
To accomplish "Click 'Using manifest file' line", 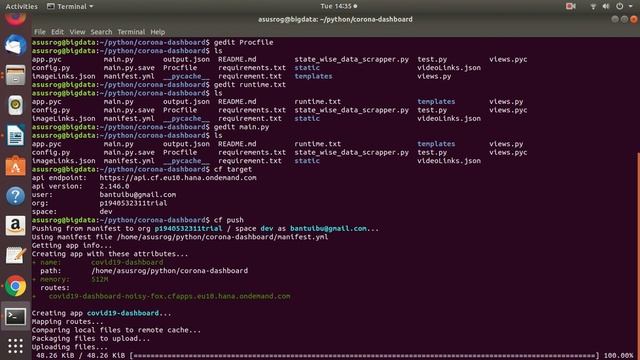I will pyautogui.click(x=180, y=237).
